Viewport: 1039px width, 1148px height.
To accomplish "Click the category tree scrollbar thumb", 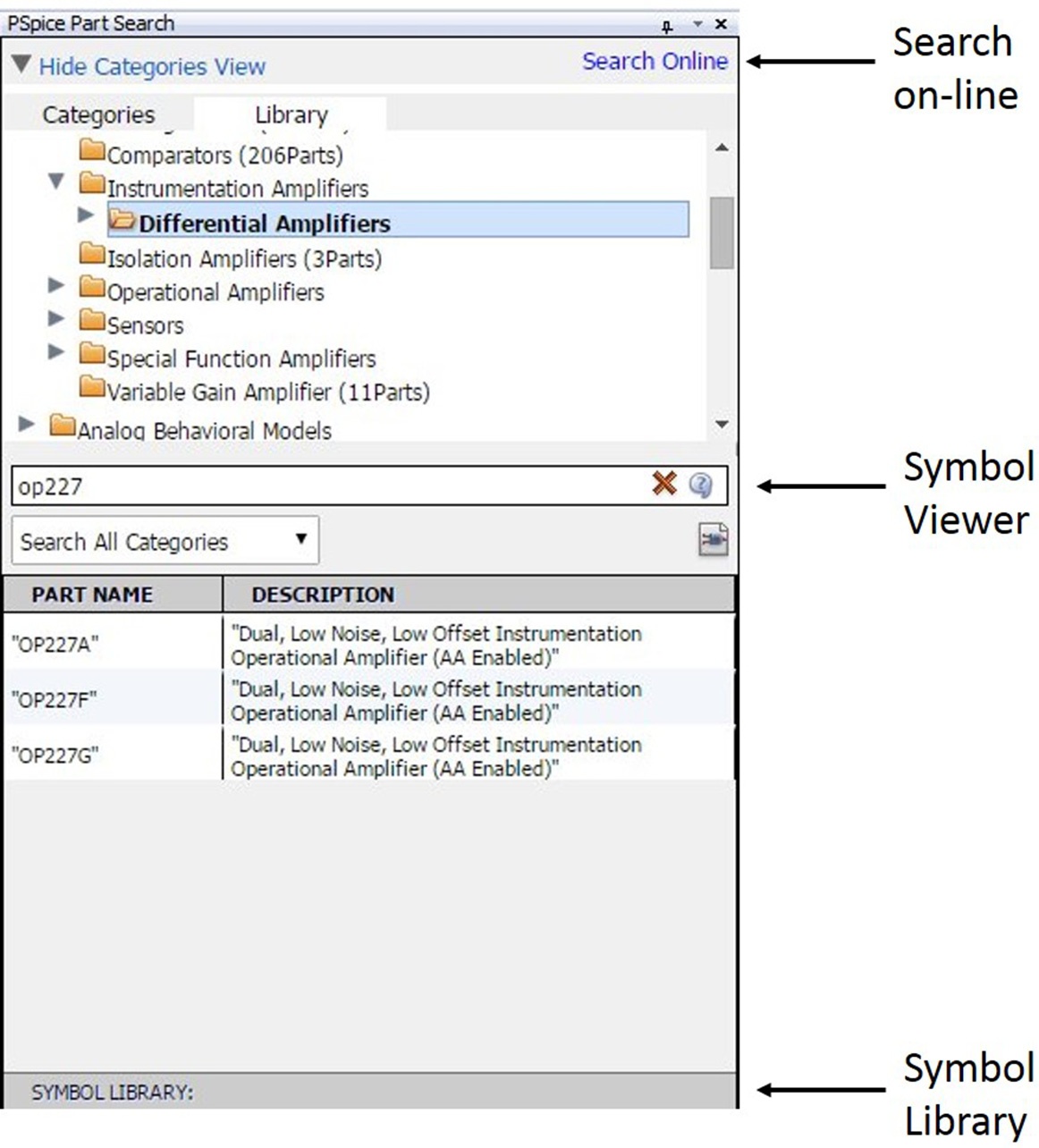I will pos(722,232).
